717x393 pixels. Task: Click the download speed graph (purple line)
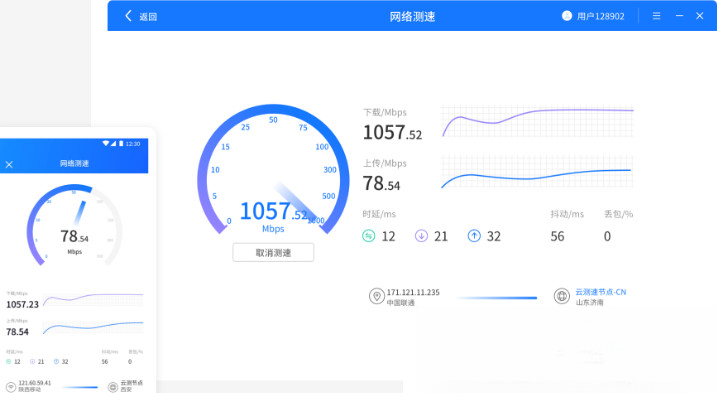[537, 122]
